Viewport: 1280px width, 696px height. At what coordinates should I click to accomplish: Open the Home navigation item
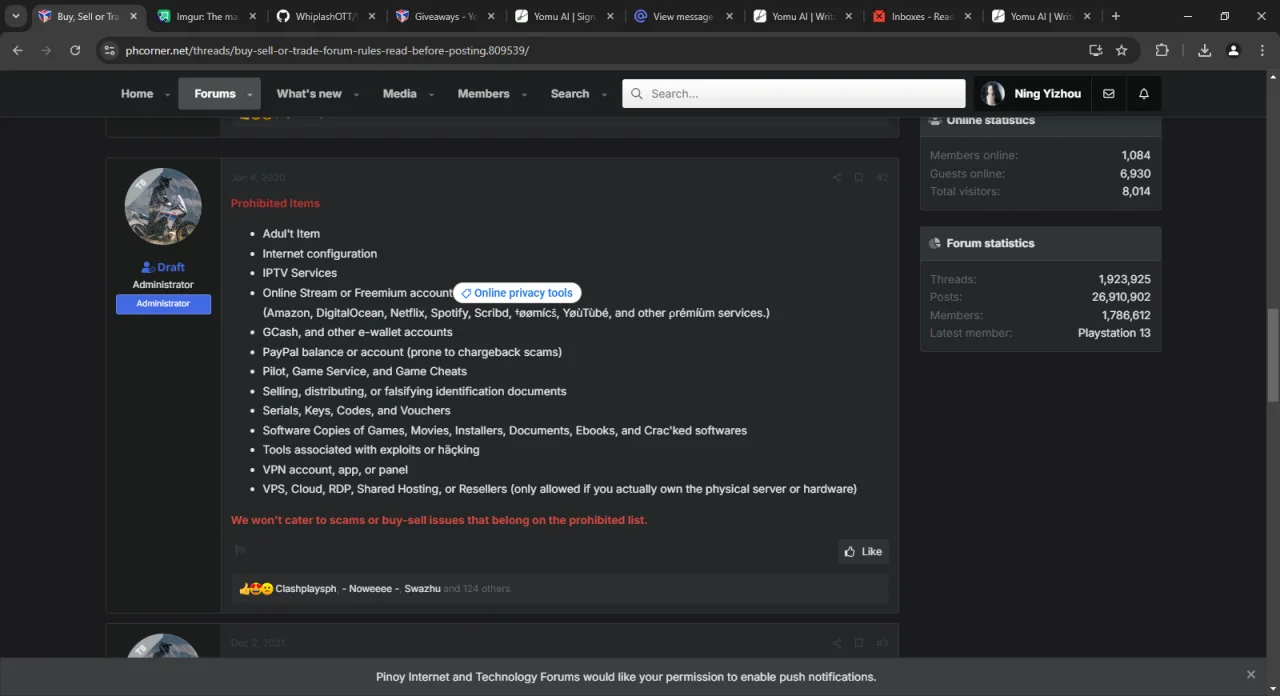coord(137,94)
